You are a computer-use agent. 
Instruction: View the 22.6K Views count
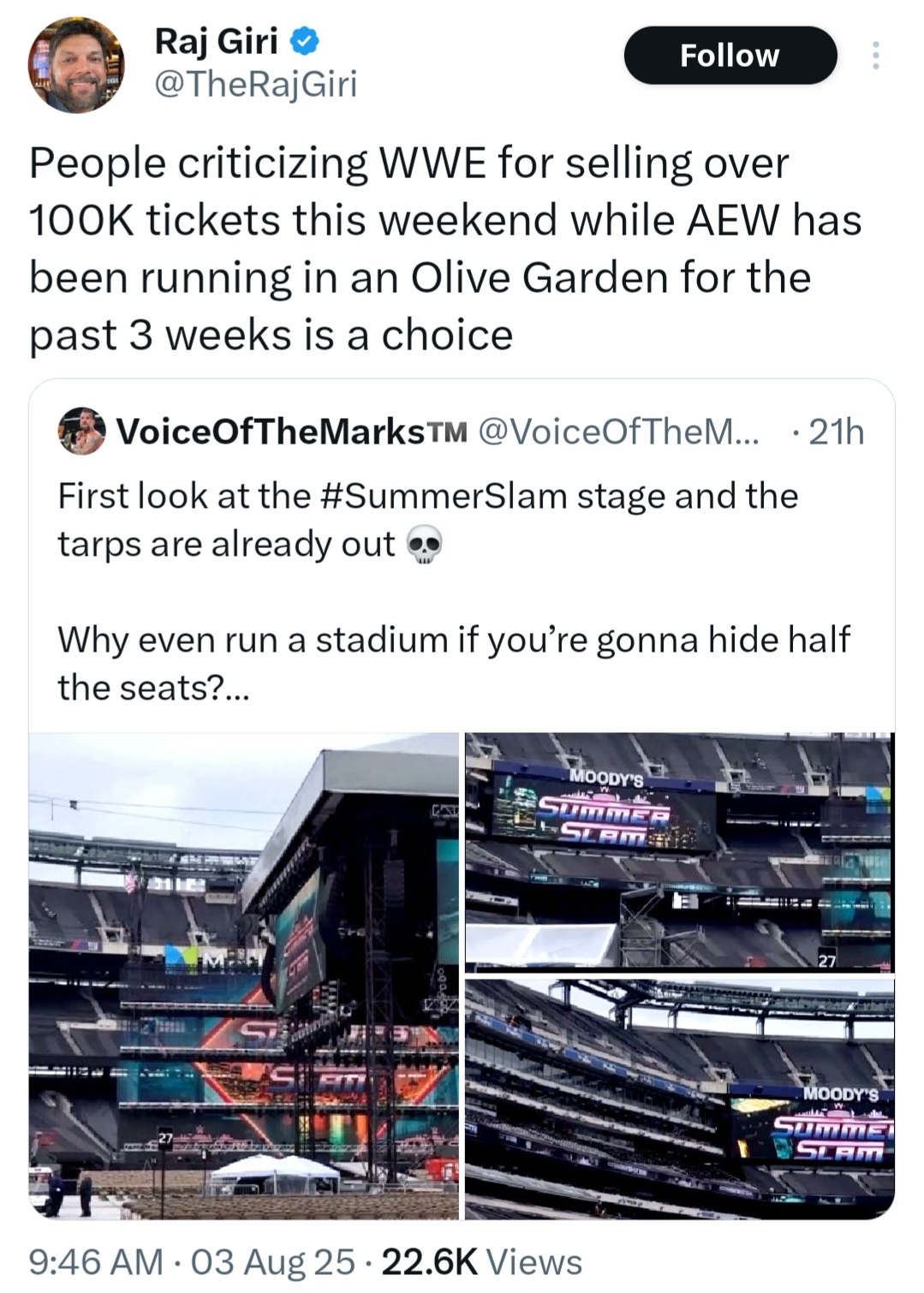click(481, 1261)
